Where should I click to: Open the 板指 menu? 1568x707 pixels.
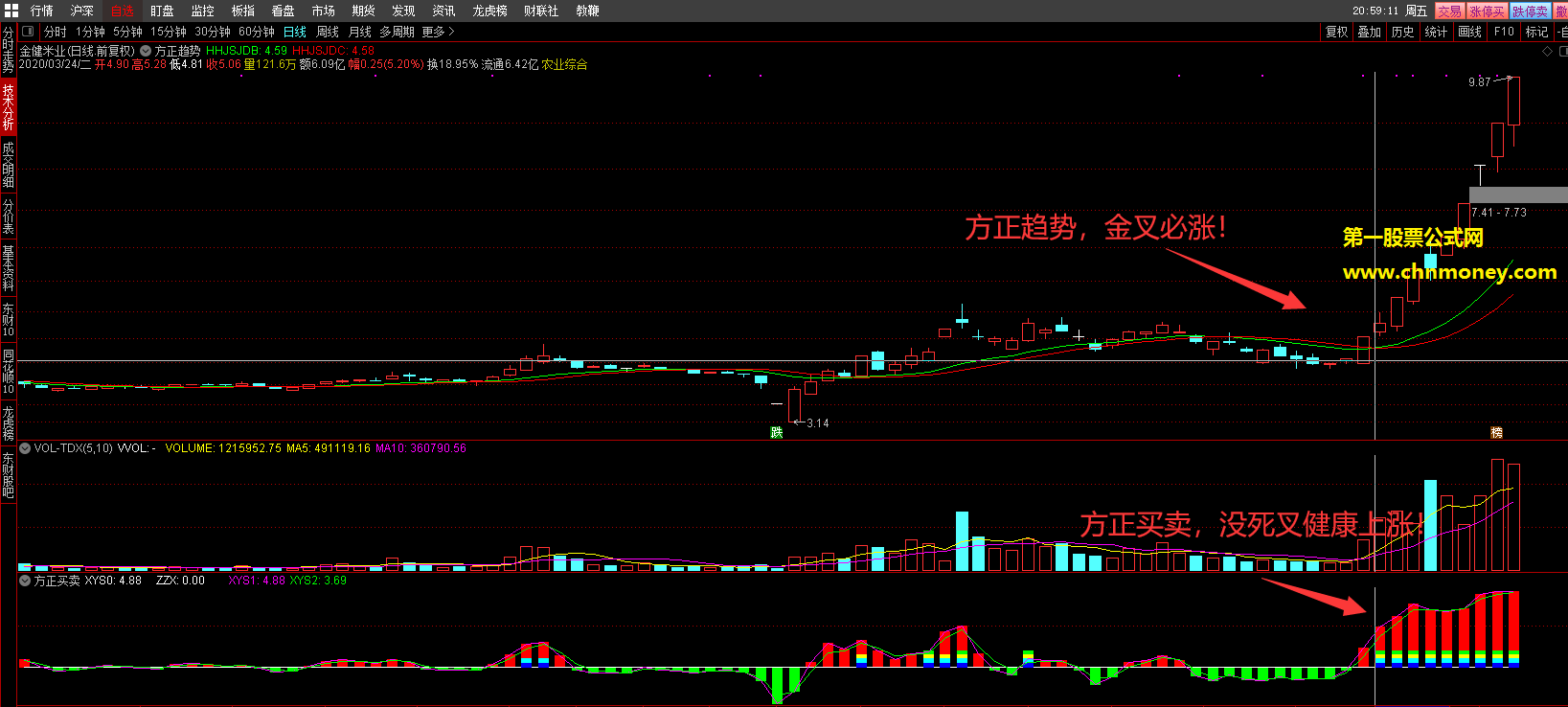tap(243, 11)
